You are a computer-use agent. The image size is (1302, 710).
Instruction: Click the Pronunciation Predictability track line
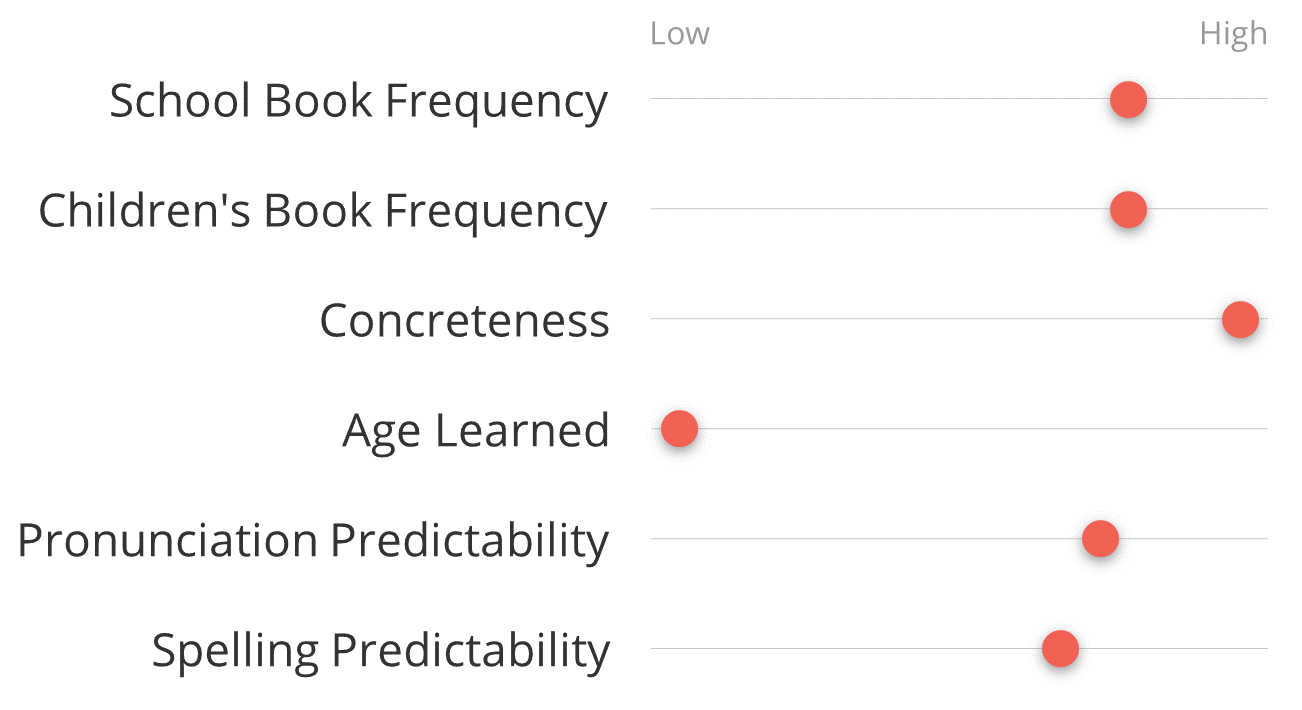tap(959, 538)
